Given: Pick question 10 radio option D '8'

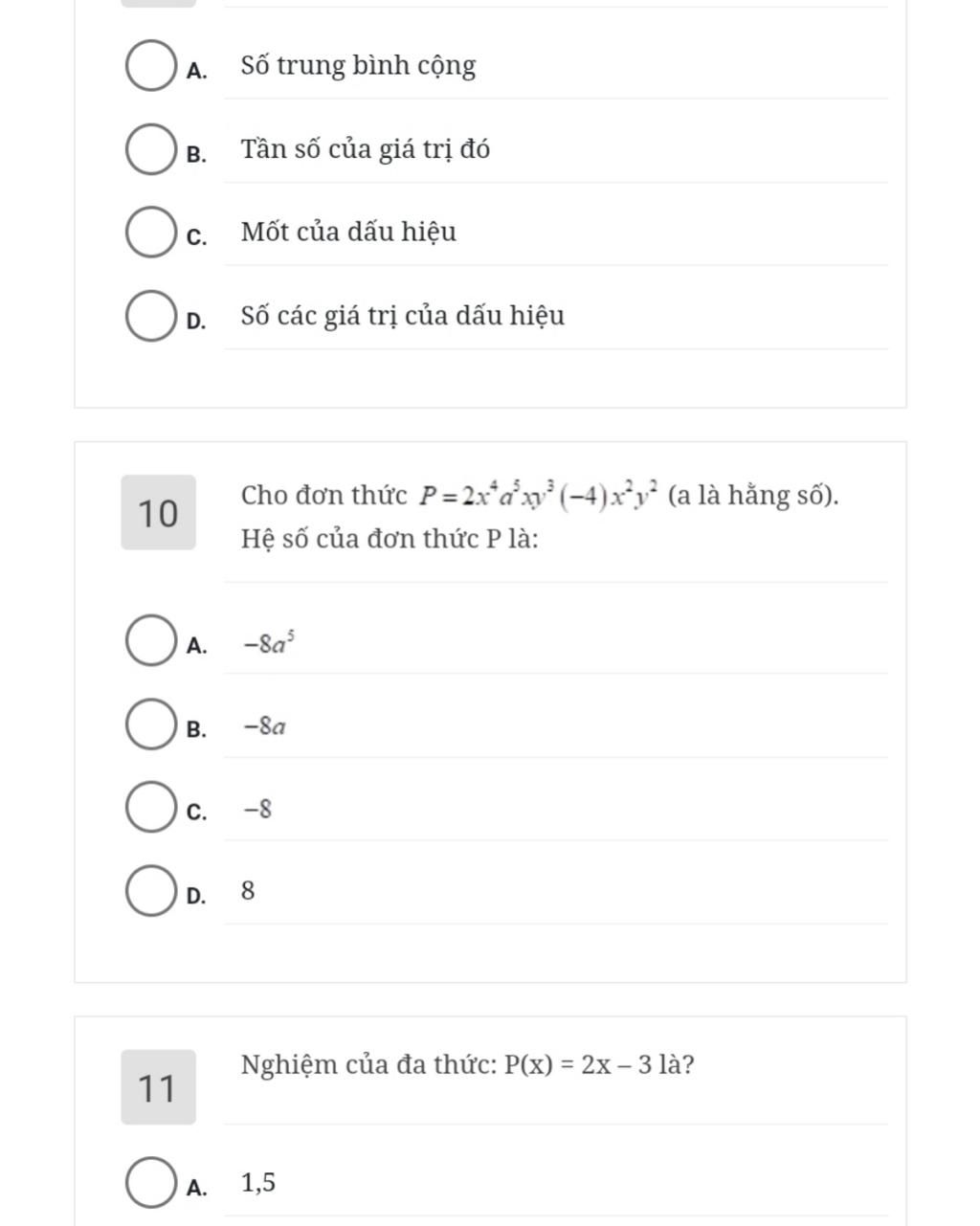Looking at the screenshot, I should pyautogui.click(x=150, y=892).
